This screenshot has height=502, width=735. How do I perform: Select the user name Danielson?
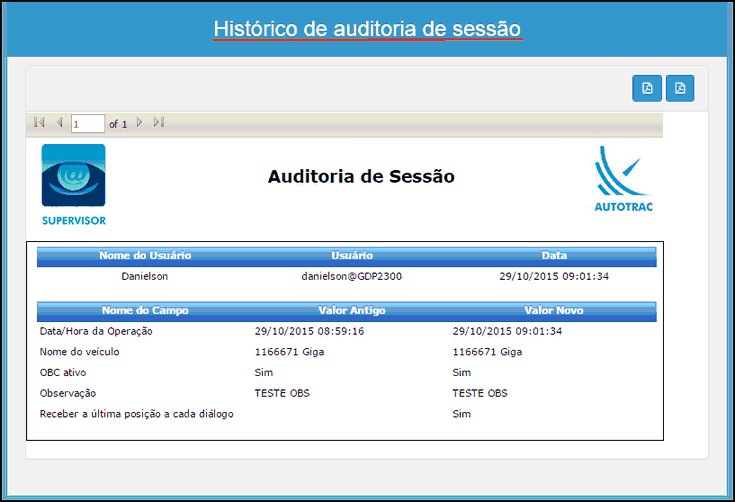pyautogui.click(x=144, y=276)
